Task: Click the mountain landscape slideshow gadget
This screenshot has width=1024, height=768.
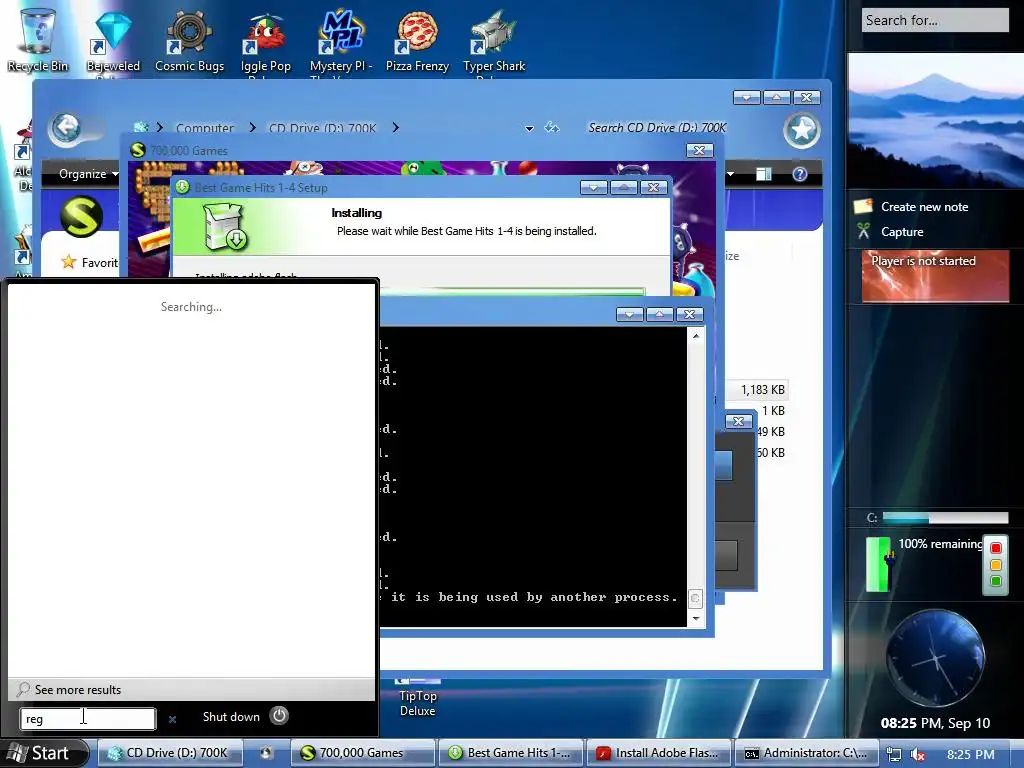Action: [x=935, y=121]
